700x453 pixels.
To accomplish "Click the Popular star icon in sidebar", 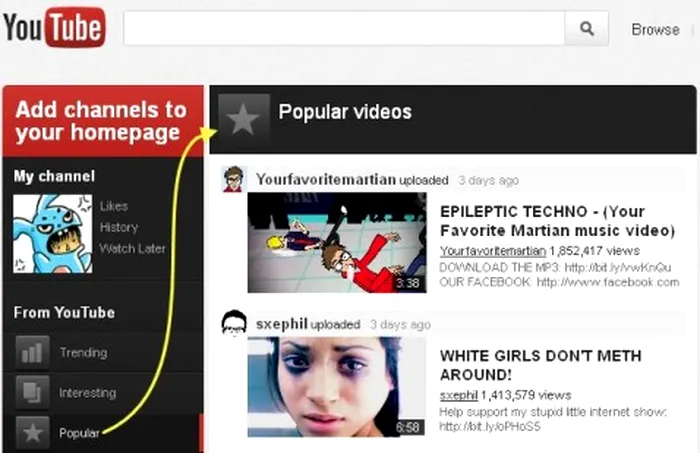I will (x=32, y=433).
